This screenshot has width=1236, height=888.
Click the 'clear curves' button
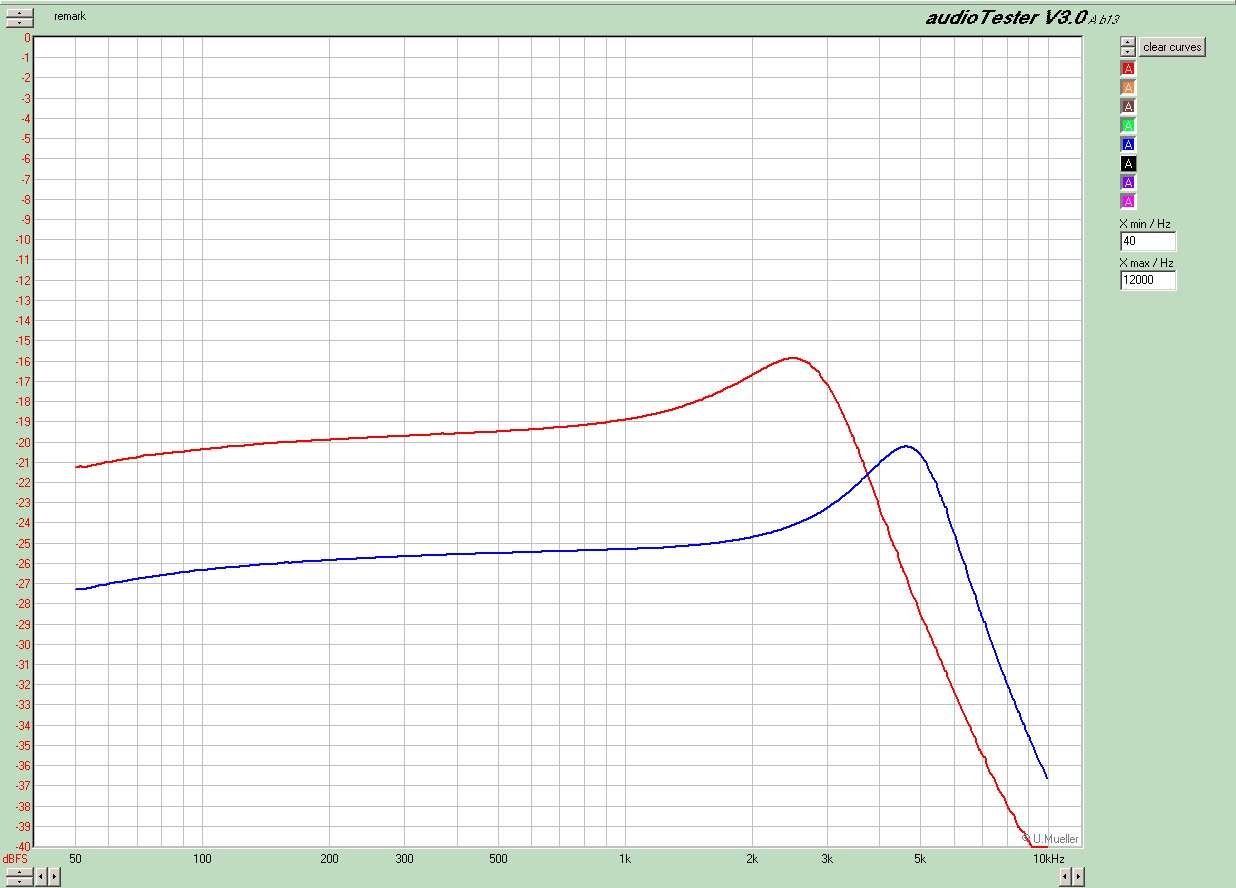[1172, 47]
